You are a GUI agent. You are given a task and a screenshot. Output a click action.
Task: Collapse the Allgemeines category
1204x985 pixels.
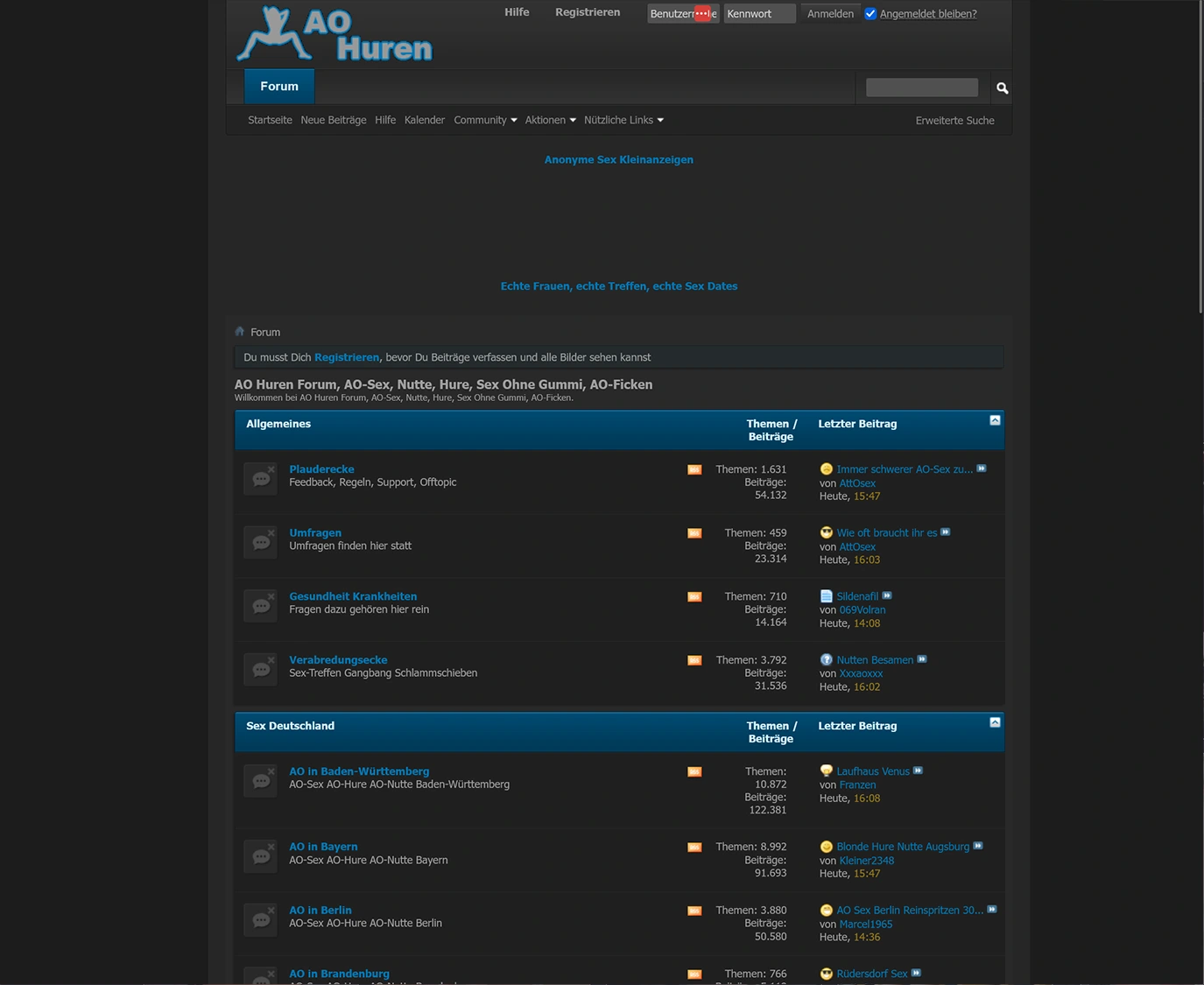(995, 420)
